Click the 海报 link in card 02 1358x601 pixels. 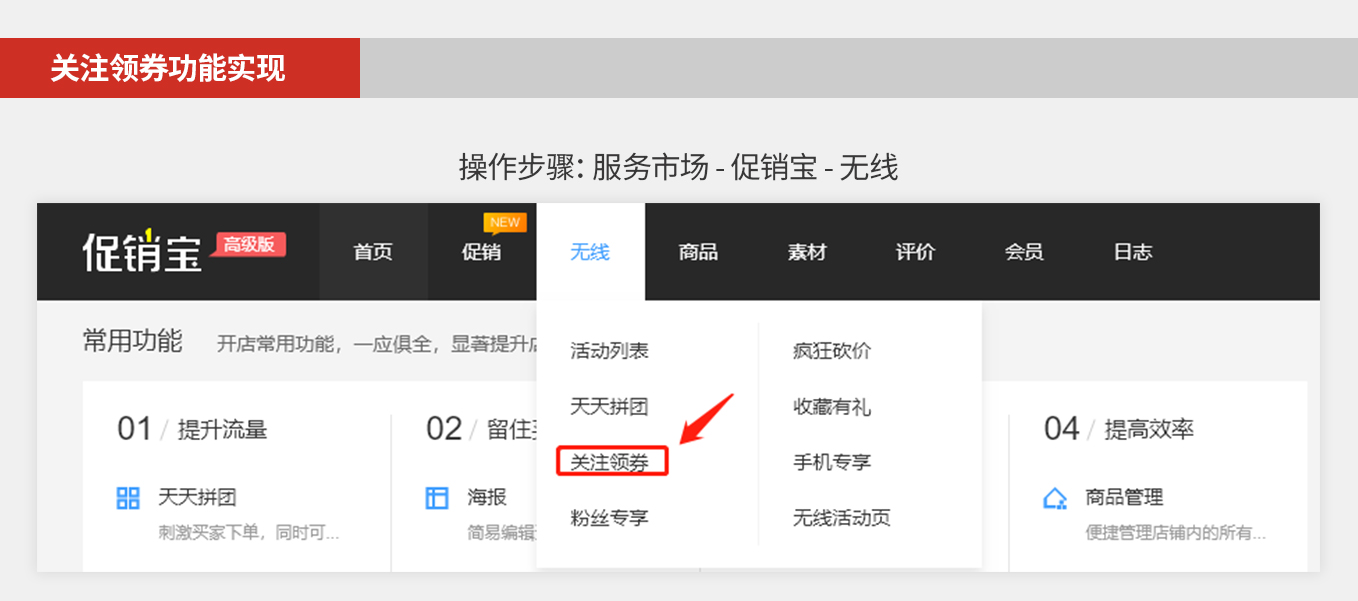pos(487,497)
